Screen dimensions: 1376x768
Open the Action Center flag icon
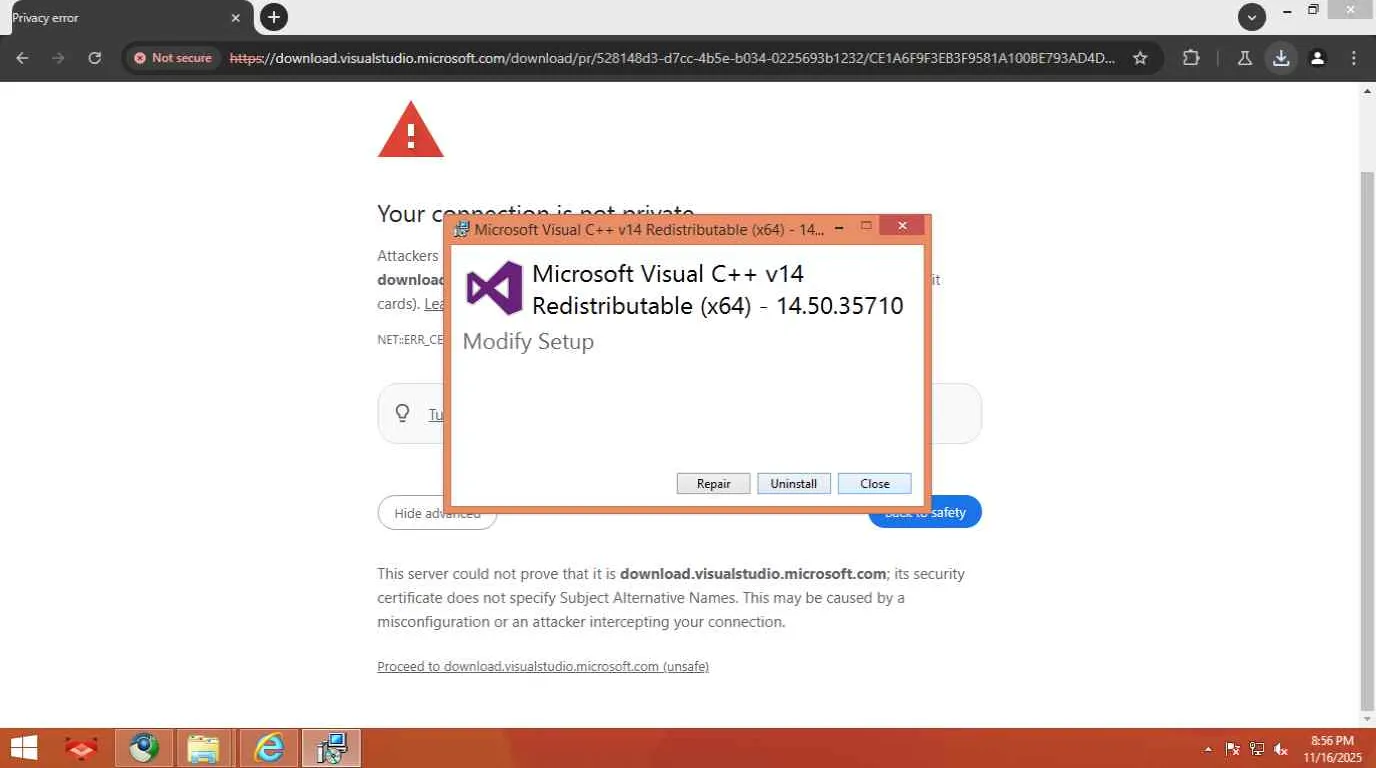[x=1233, y=749]
